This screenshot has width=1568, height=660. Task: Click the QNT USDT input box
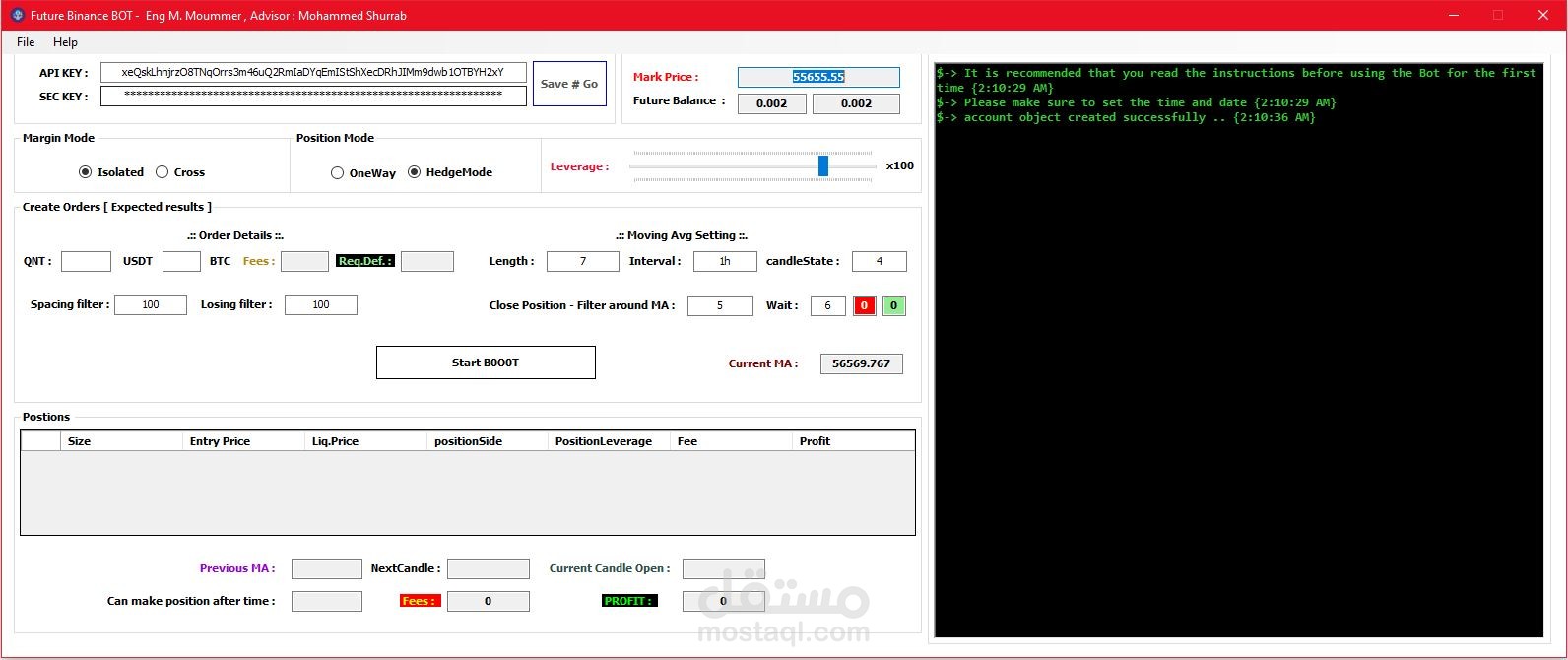coord(86,261)
